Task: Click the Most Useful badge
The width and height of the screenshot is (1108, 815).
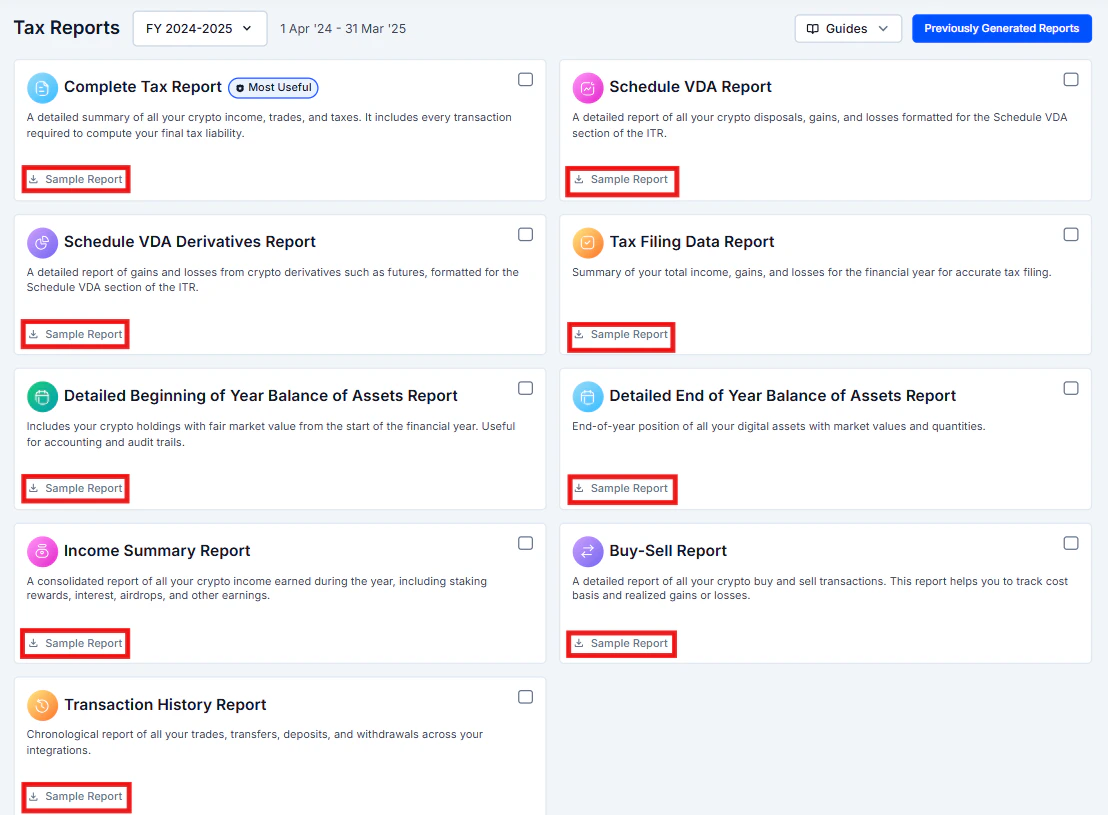Action: click(x=273, y=88)
